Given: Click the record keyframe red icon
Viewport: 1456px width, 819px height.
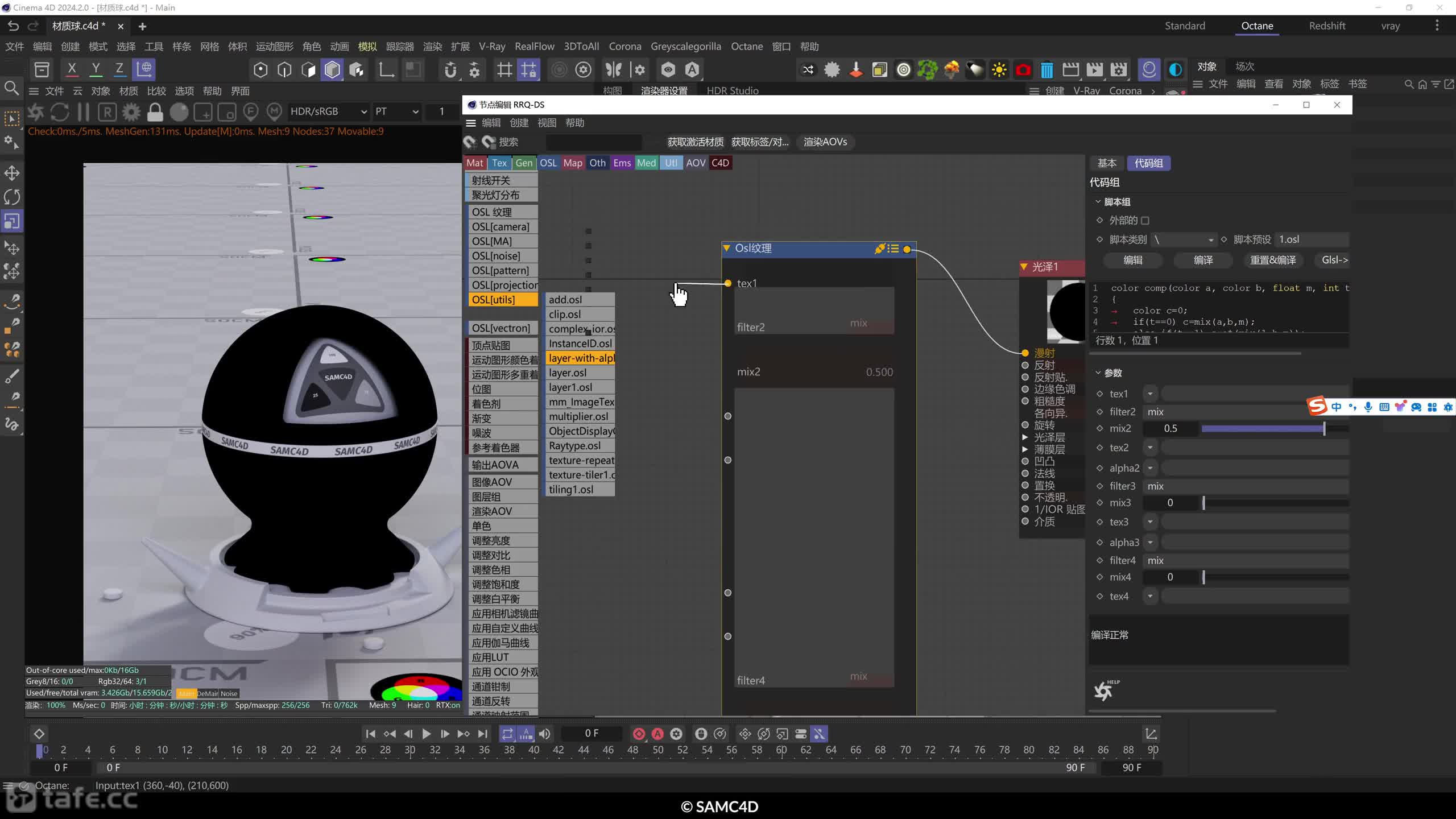Looking at the screenshot, I should point(639,734).
